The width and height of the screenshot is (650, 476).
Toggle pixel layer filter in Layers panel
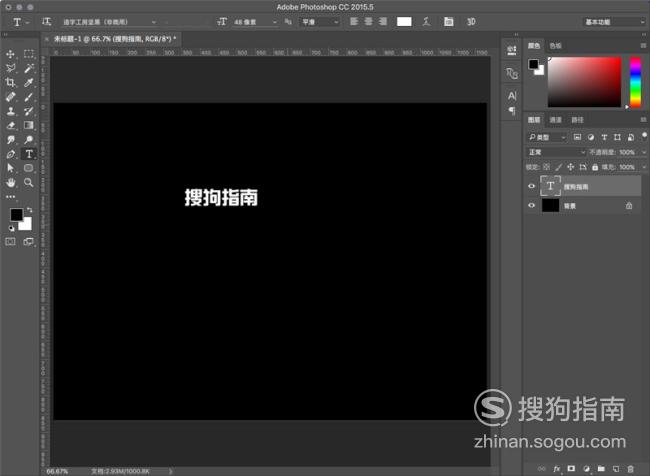(577, 137)
